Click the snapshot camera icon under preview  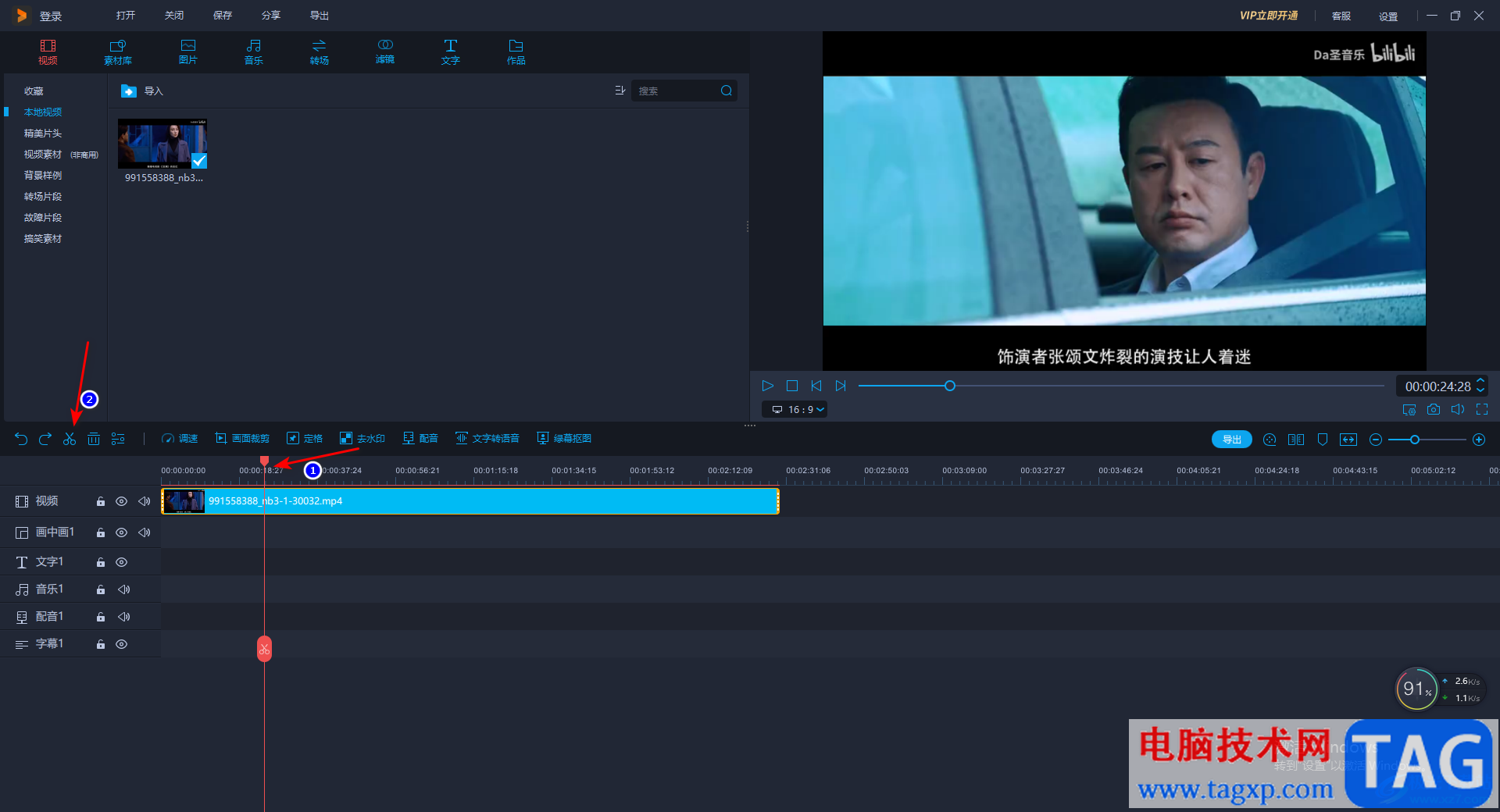pyautogui.click(x=1434, y=409)
